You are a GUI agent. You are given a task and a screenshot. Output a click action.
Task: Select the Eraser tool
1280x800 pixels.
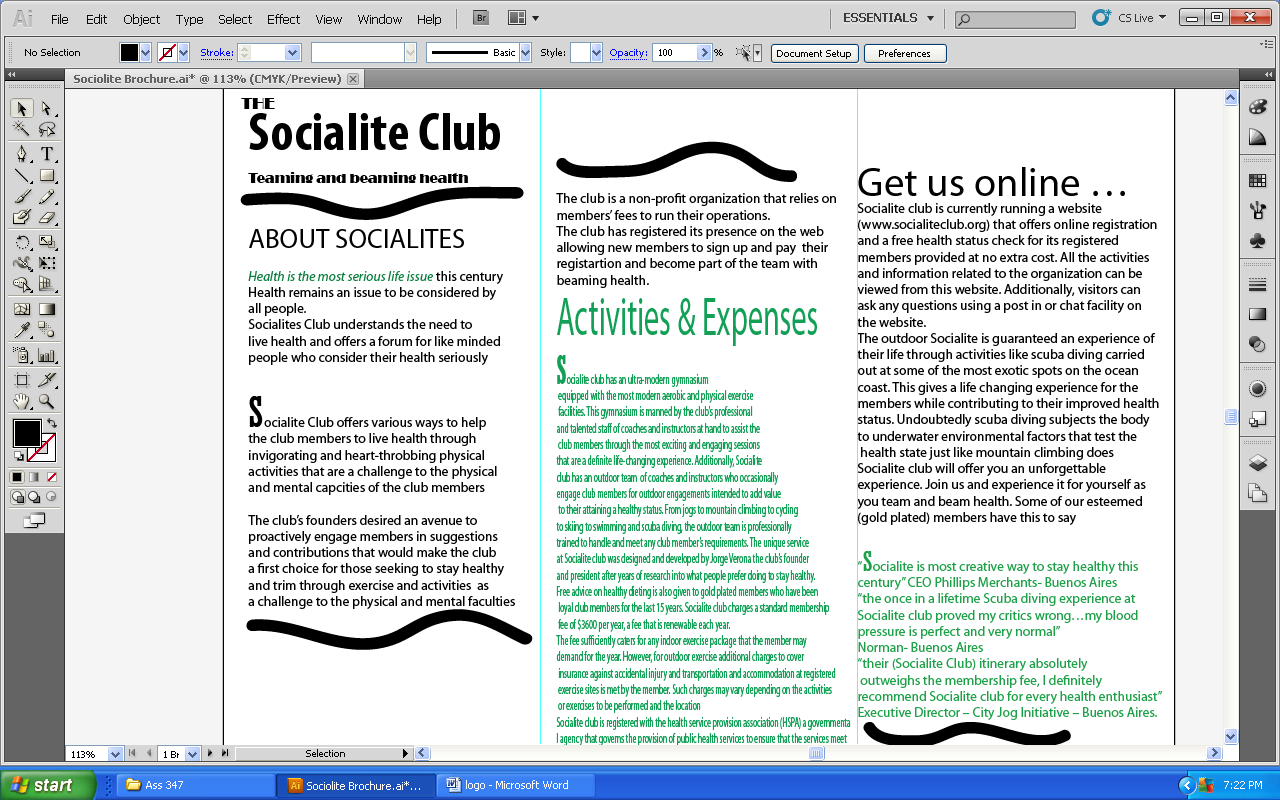(47, 217)
